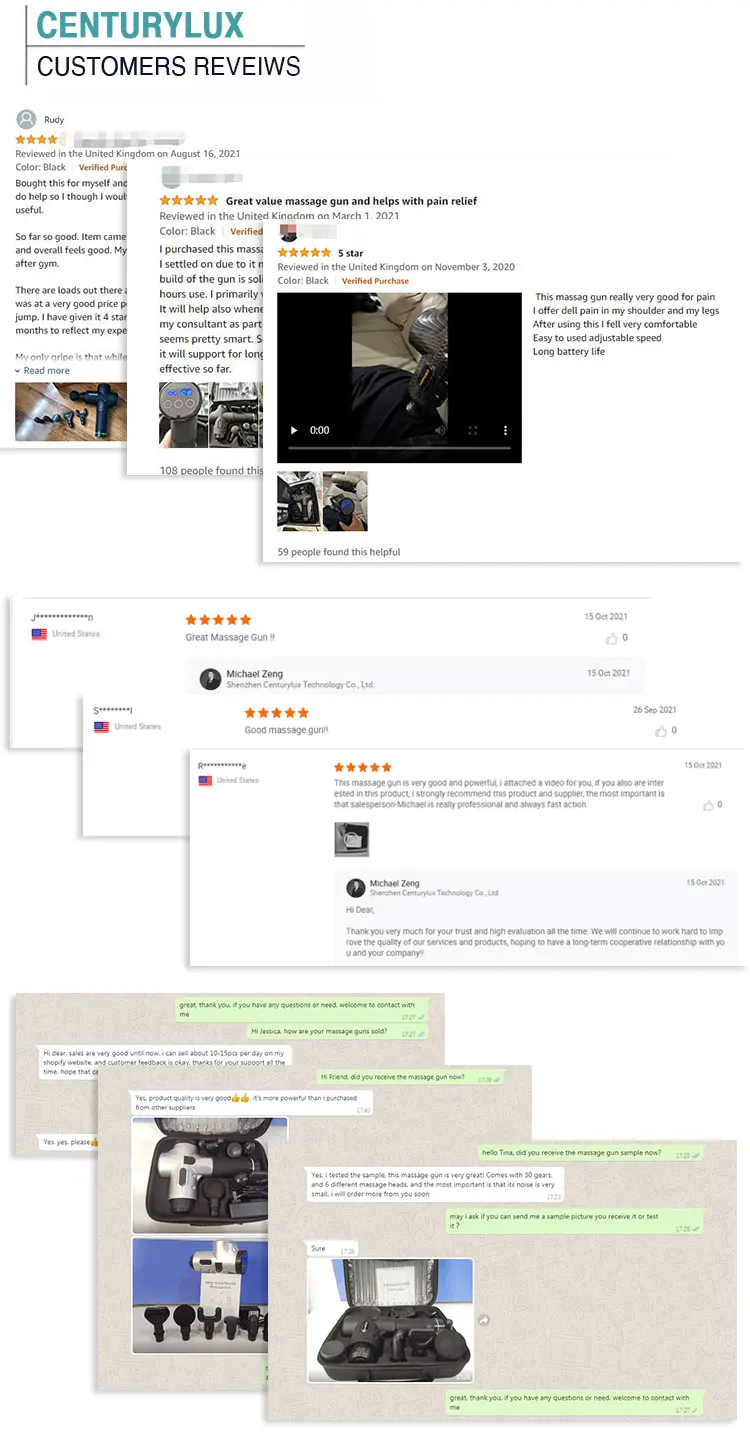750x1438 pixels.
Task: Click Michael Zeng's avatar in long reply
Action: tap(356, 888)
